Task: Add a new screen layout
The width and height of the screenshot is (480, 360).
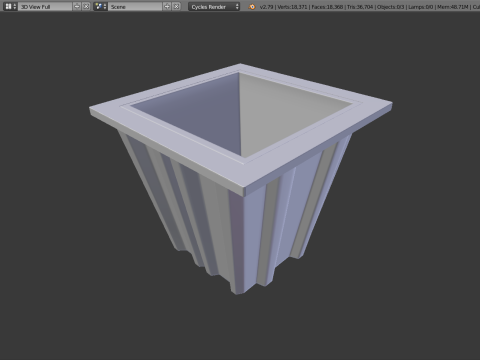Action: (x=77, y=6)
